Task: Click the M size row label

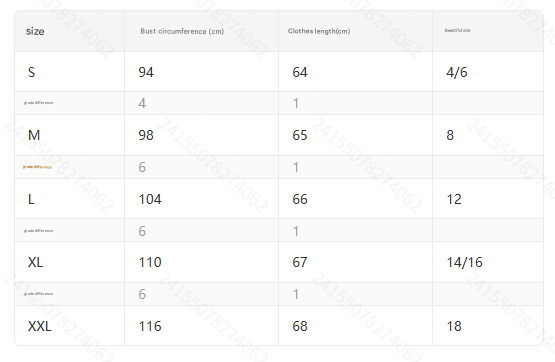Action: coord(34,135)
